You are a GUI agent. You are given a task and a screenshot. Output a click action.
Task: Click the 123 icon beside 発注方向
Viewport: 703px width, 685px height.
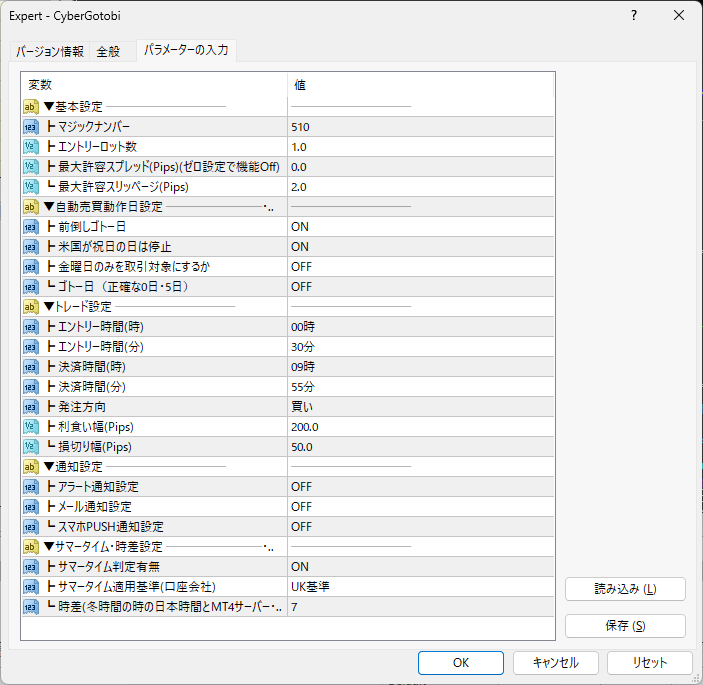(30, 407)
